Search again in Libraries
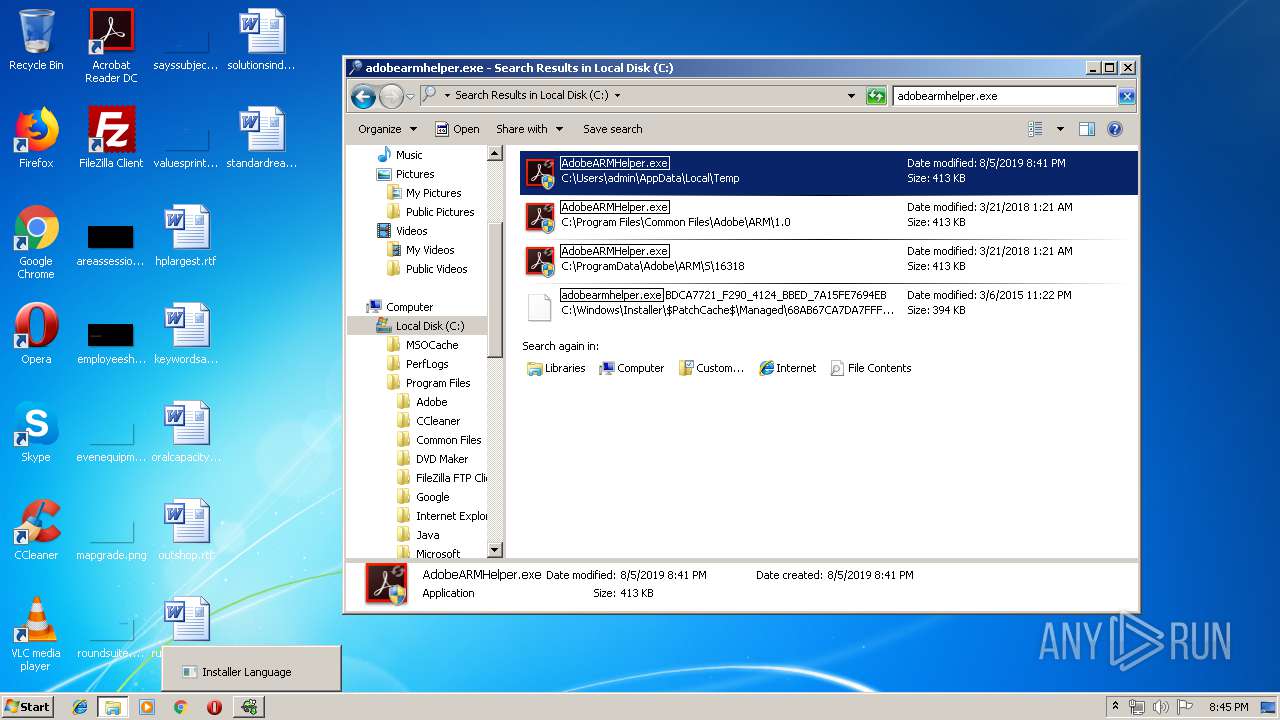1280x720 pixels. (556, 368)
